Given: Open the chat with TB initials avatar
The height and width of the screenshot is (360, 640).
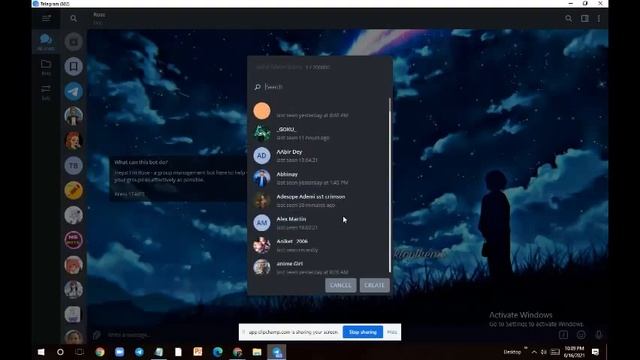Looking at the screenshot, I should (73, 166).
